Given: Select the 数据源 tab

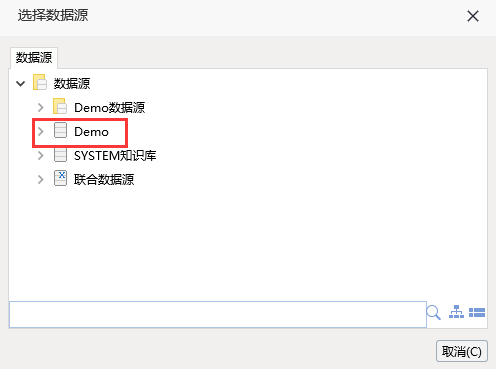Looking at the screenshot, I should (x=34, y=58).
